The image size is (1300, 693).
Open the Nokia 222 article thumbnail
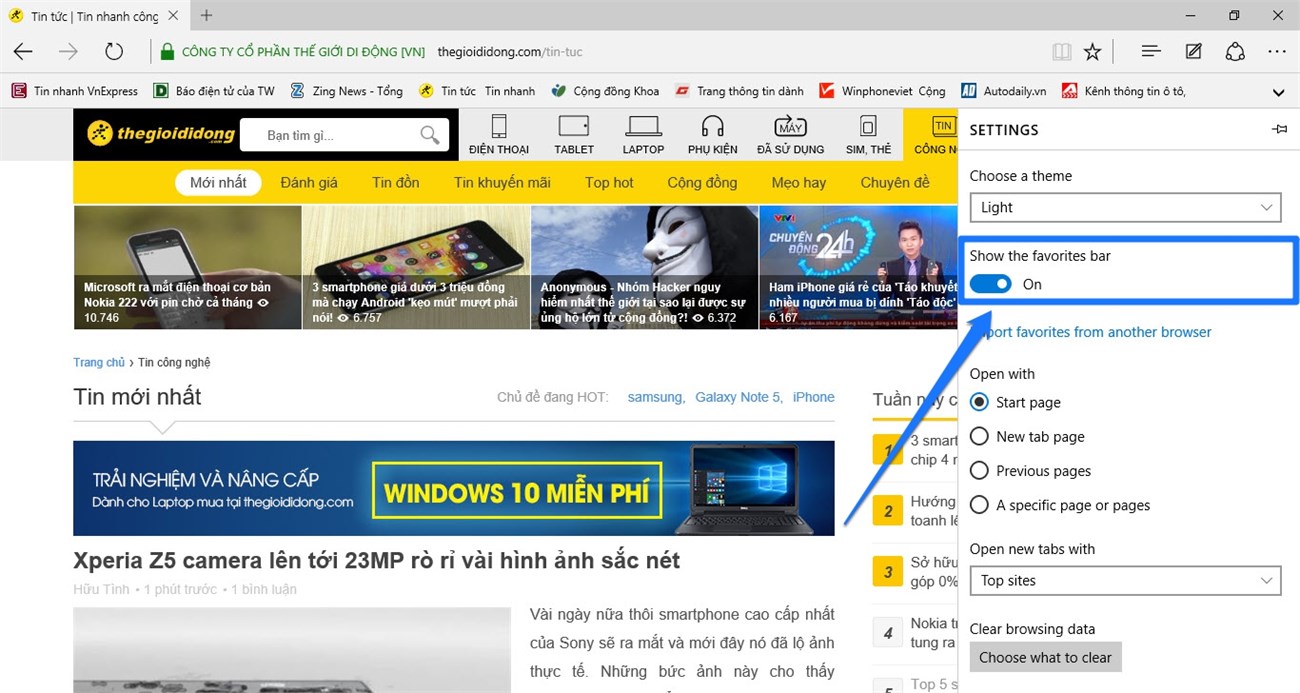click(187, 267)
